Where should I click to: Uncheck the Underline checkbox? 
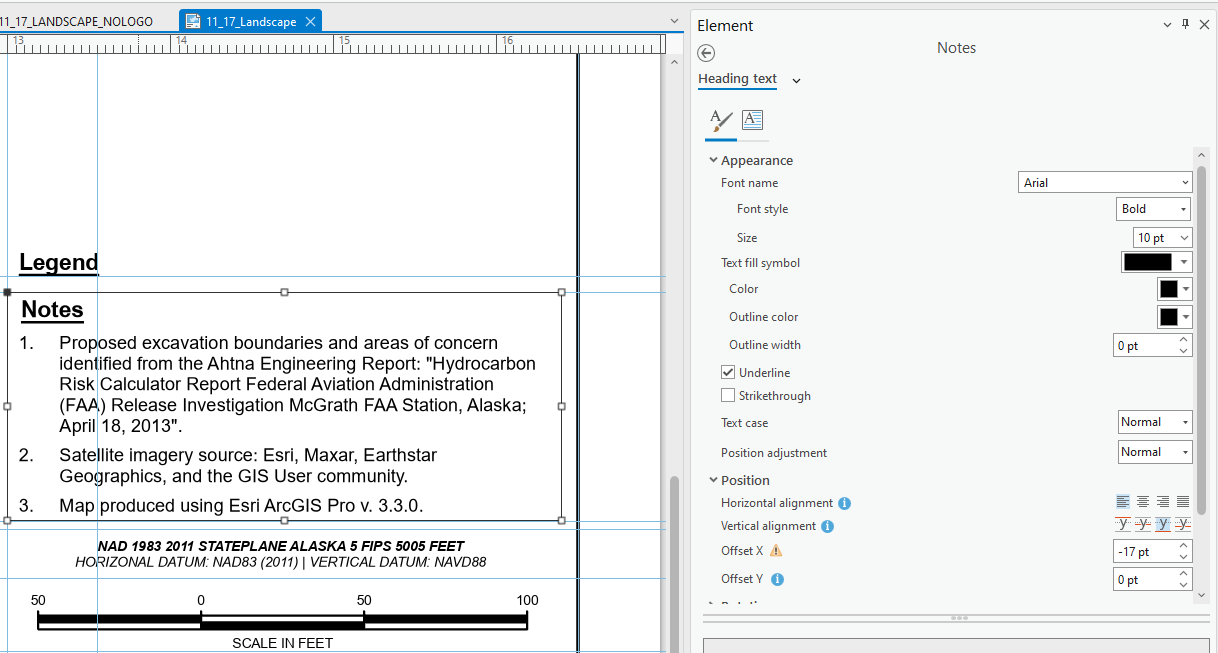pos(728,371)
